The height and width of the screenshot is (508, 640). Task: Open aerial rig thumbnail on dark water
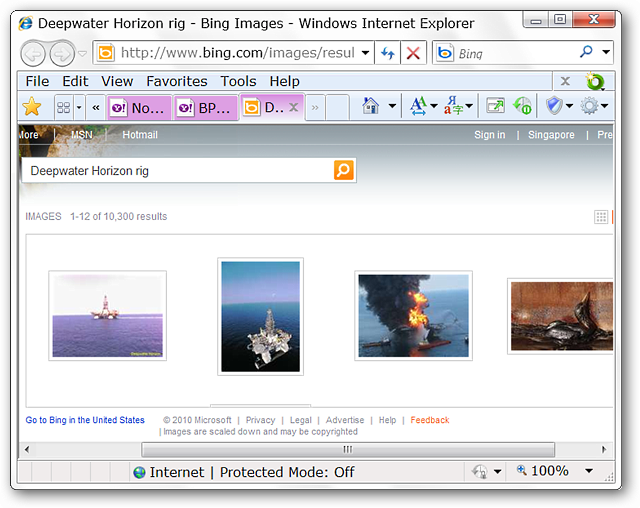click(x=260, y=316)
